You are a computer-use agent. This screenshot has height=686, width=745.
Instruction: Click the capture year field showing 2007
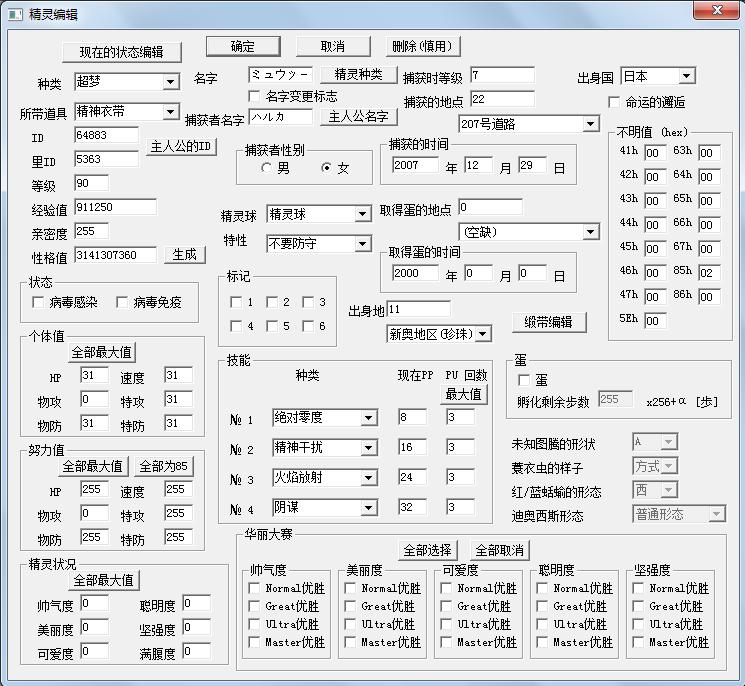(415, 165)
